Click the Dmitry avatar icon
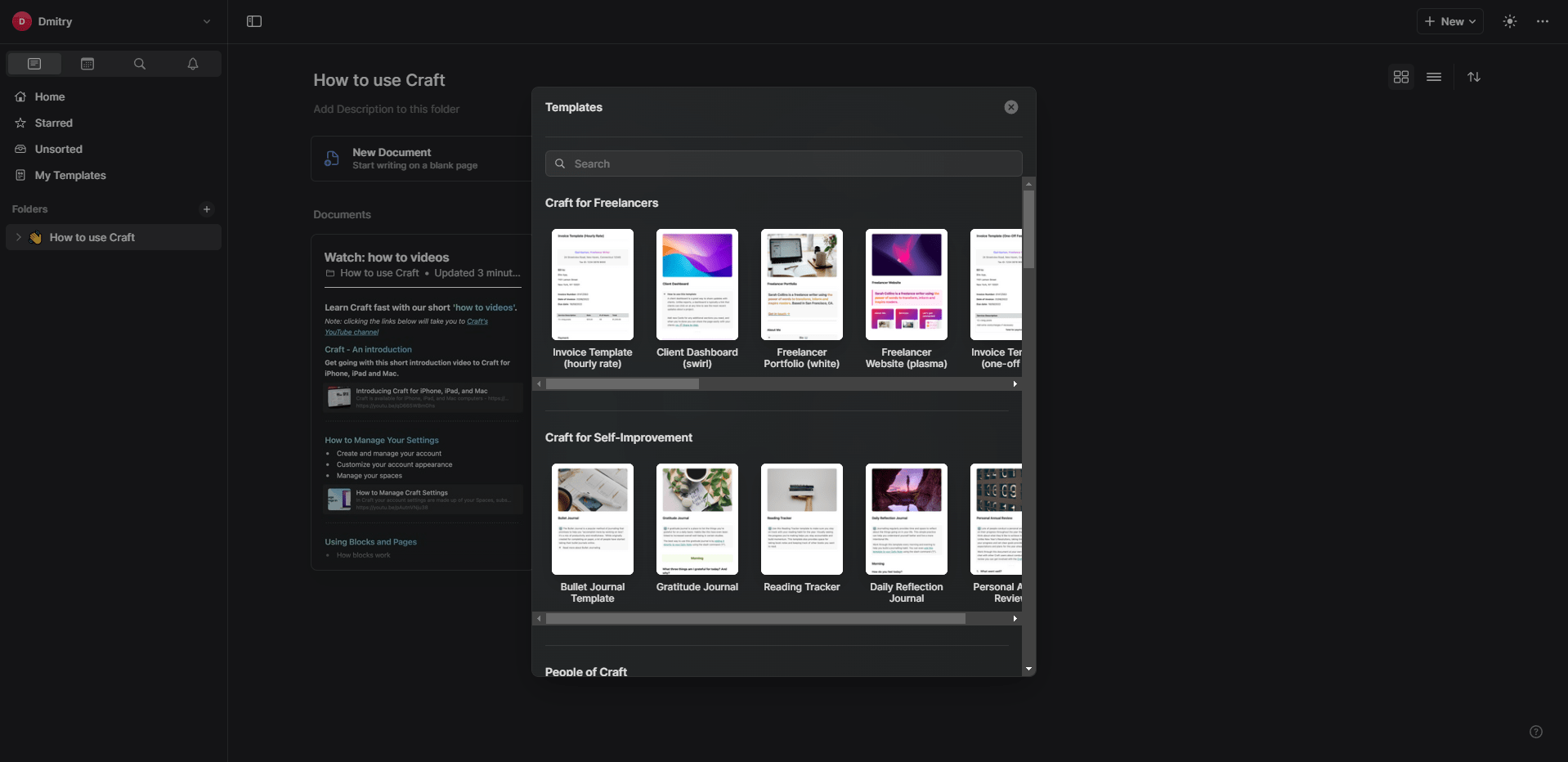Viewport: 1568px width, 762px height. click(x=22, y=21)
